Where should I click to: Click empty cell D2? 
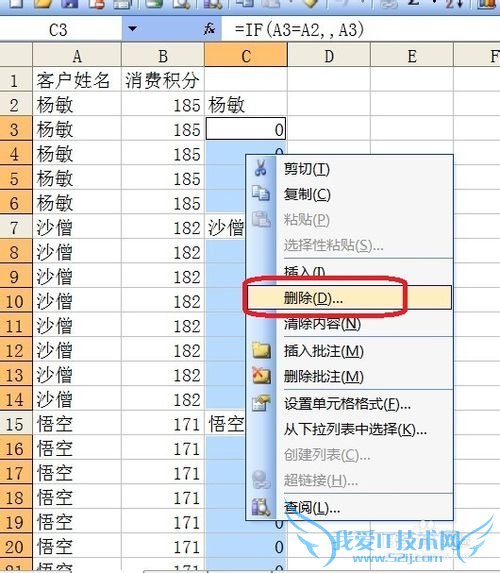pyautogui.click(x=329, y=105)
